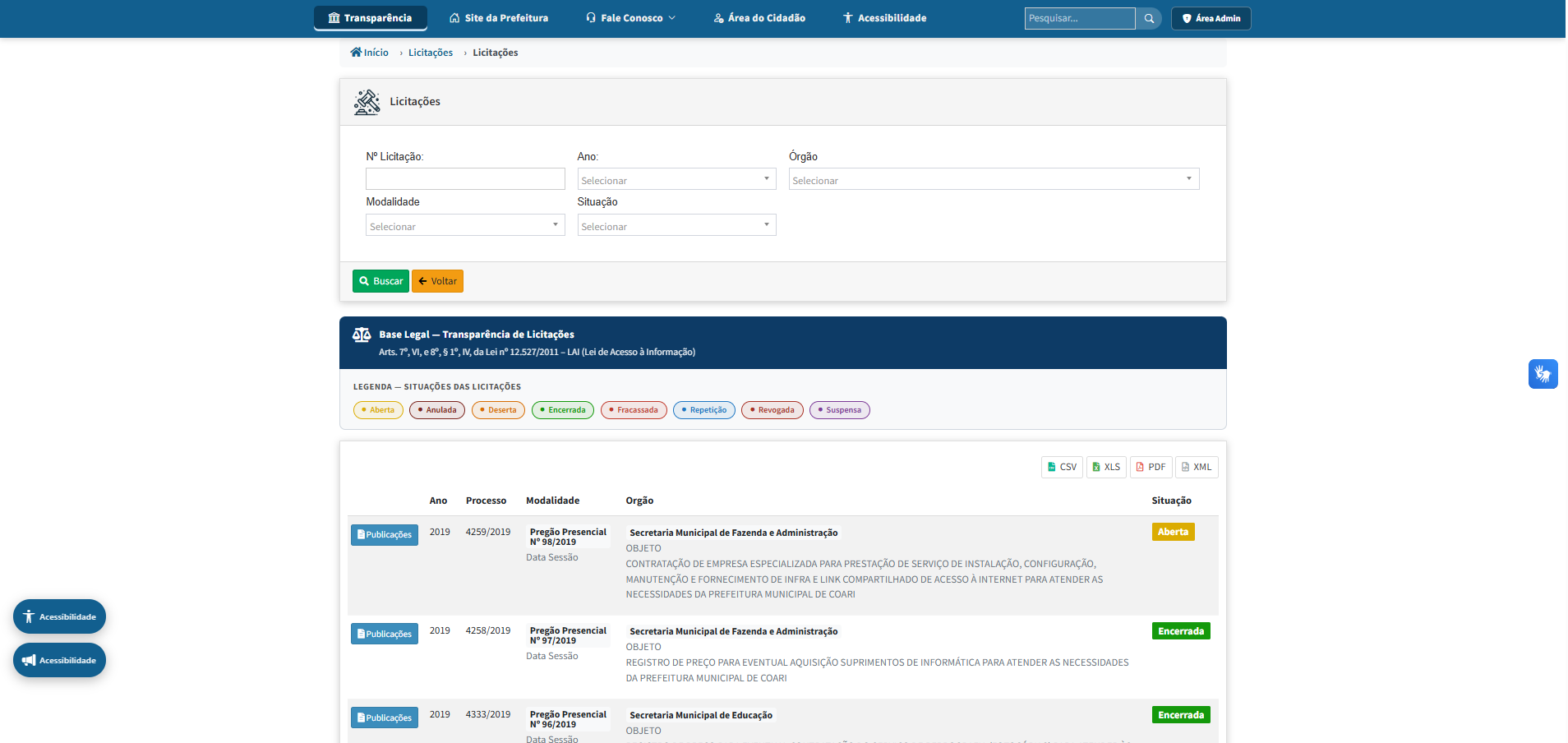Click Pregão Presencial Nº 98/2019

(568, 537)
